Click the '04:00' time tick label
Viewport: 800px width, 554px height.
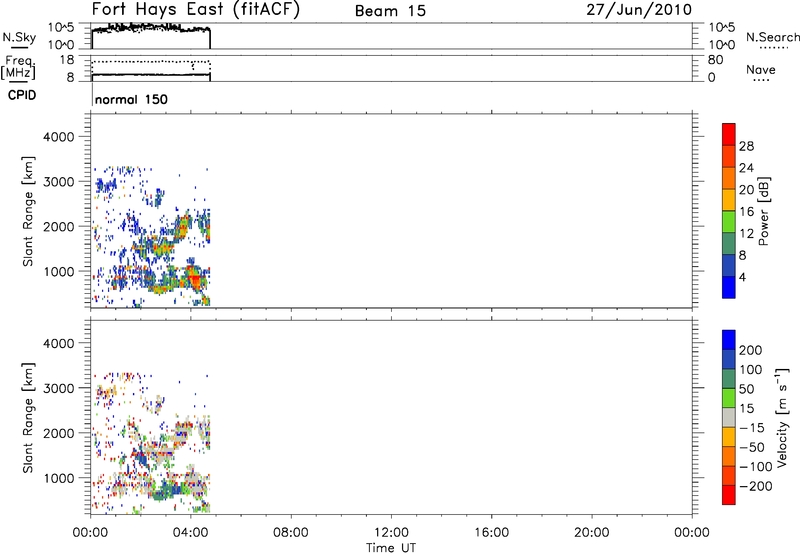(x=190, y=533)
